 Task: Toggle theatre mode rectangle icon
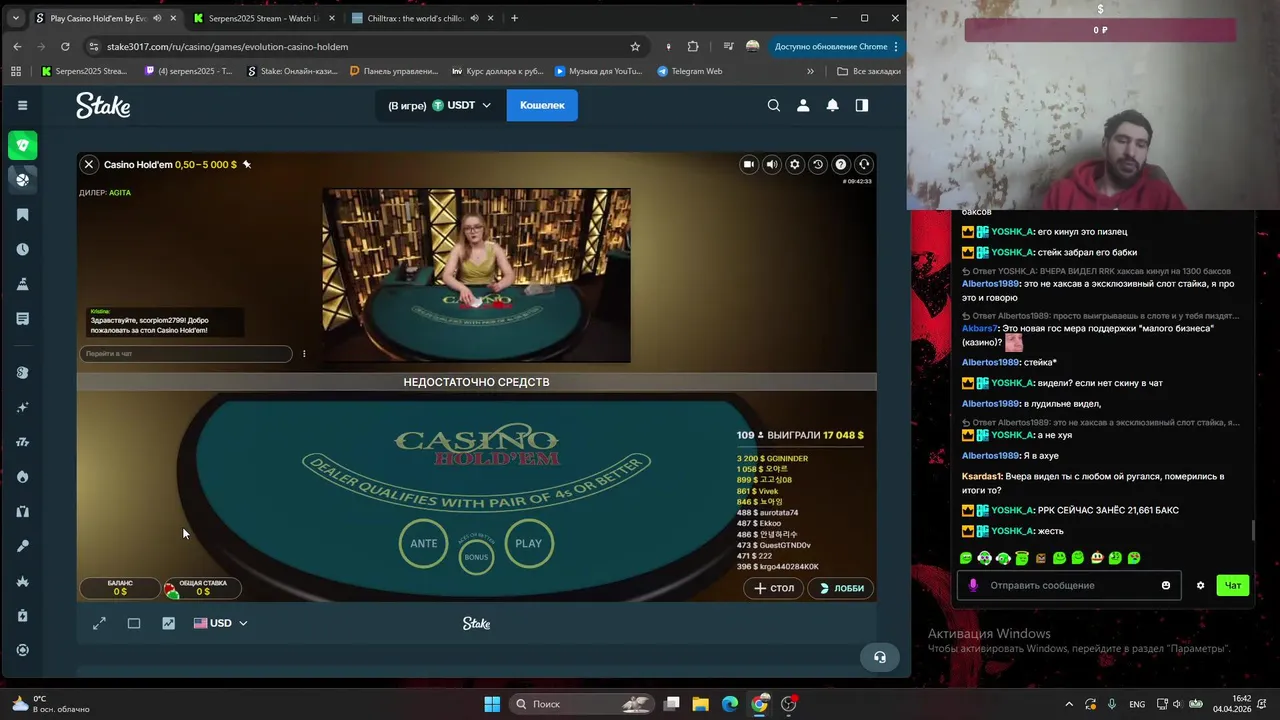click(134, 623)
